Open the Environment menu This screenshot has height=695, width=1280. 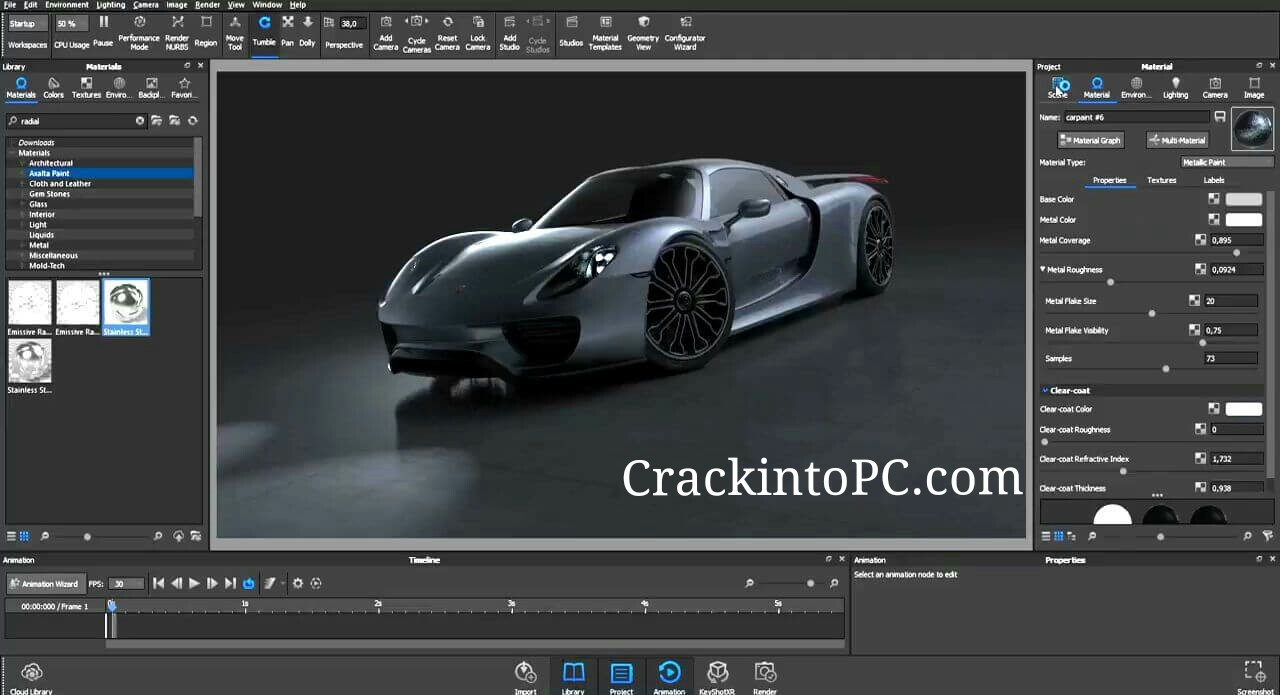coord(68,5)
